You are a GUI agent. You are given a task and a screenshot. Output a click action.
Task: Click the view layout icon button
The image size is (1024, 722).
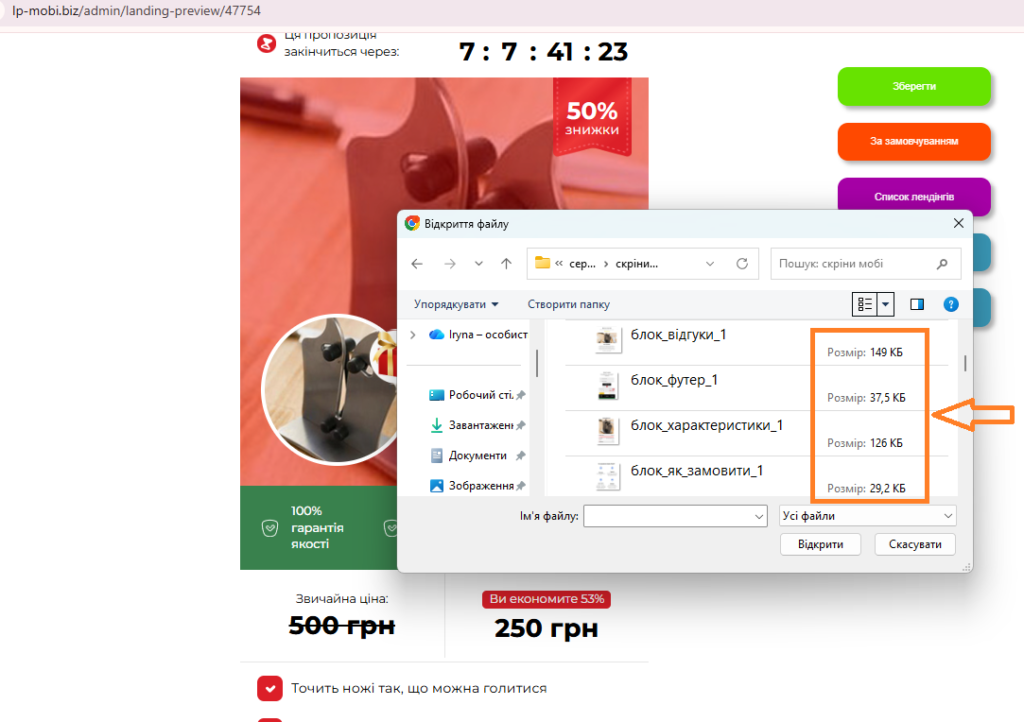[865, 304]
